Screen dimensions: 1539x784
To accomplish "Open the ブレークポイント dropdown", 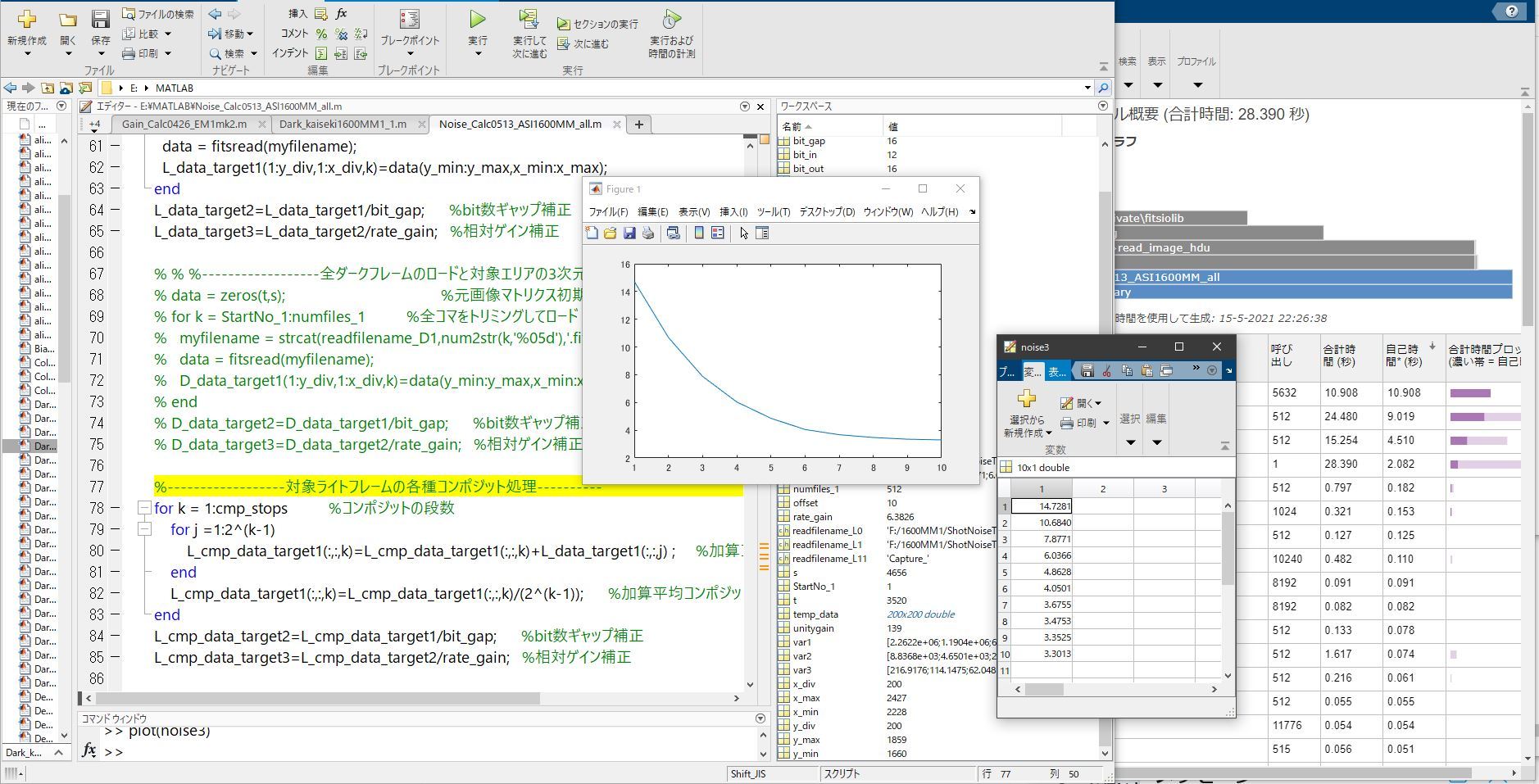I will [410, 54].
